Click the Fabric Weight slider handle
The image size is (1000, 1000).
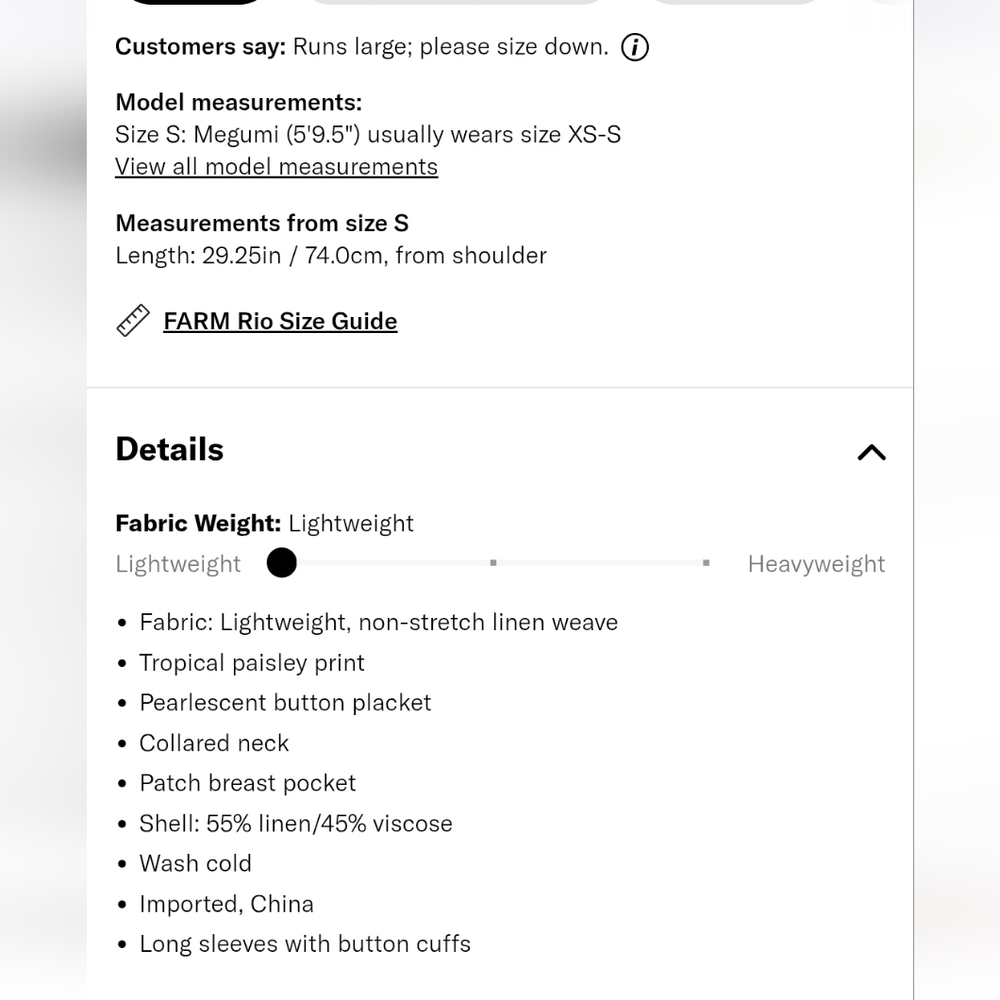[282, 563]
